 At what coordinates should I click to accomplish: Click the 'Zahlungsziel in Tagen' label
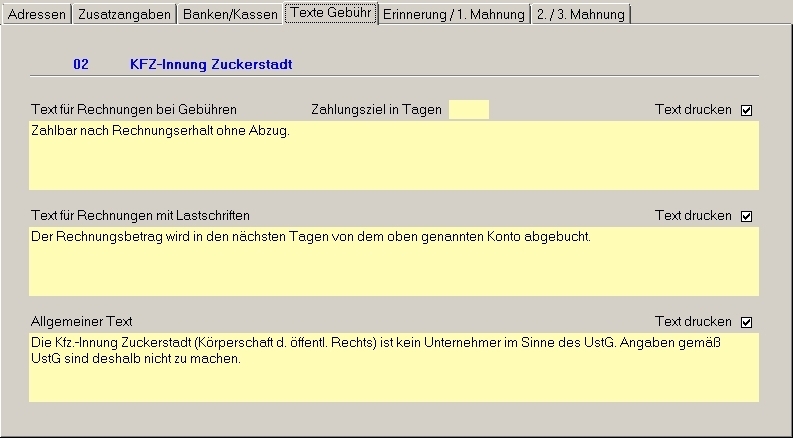(x=376, y=110)
